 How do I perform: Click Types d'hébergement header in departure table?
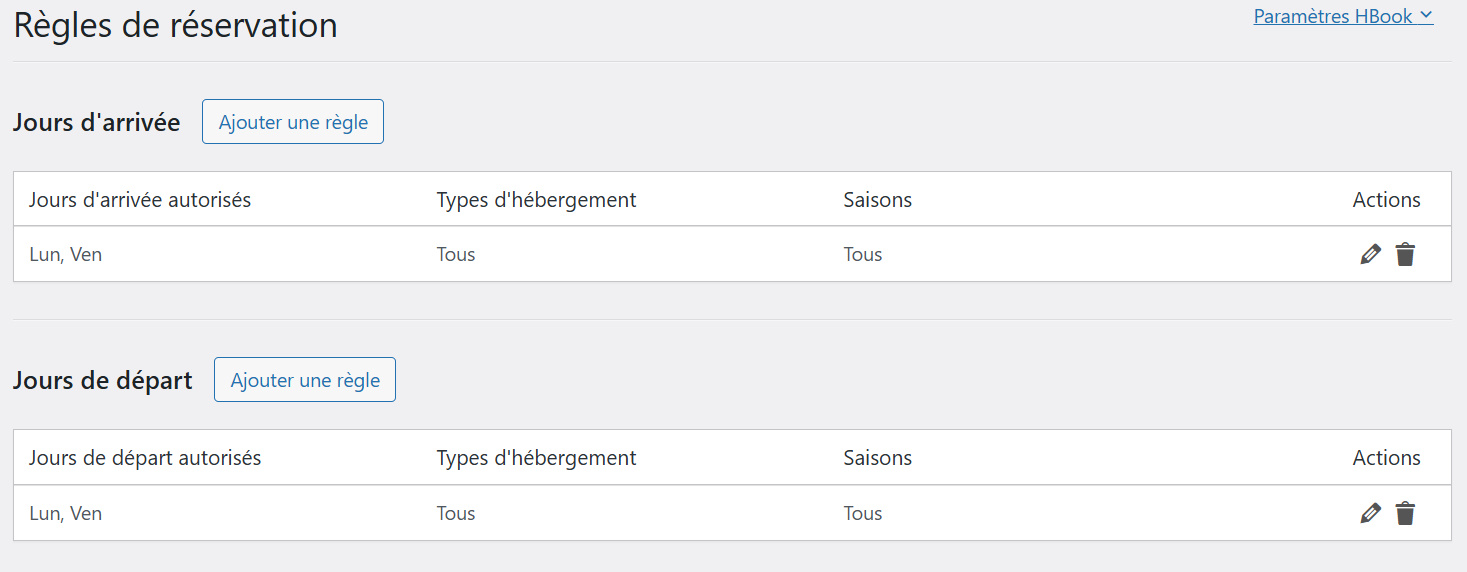[x=536, y=458]
